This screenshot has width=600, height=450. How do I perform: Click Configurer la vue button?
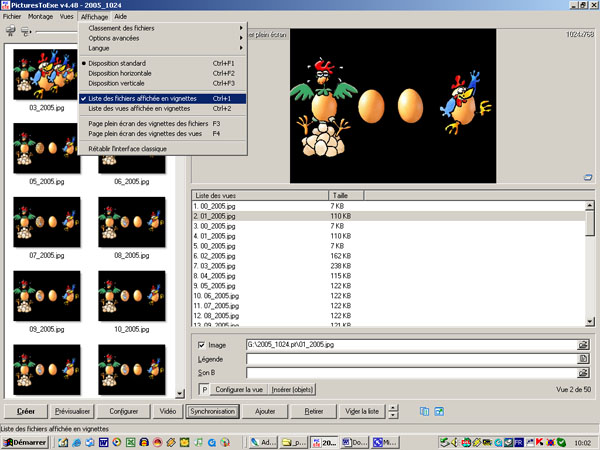point(239,390)
